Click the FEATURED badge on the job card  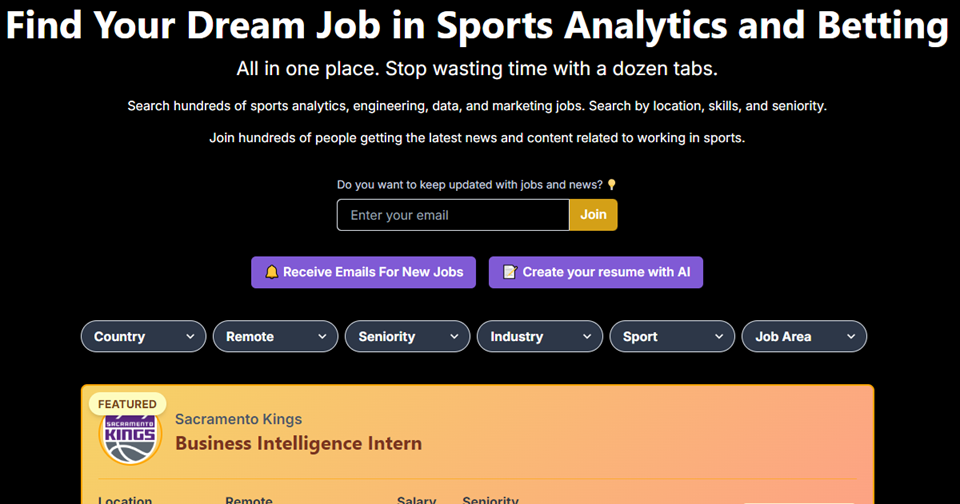point(127,404)
